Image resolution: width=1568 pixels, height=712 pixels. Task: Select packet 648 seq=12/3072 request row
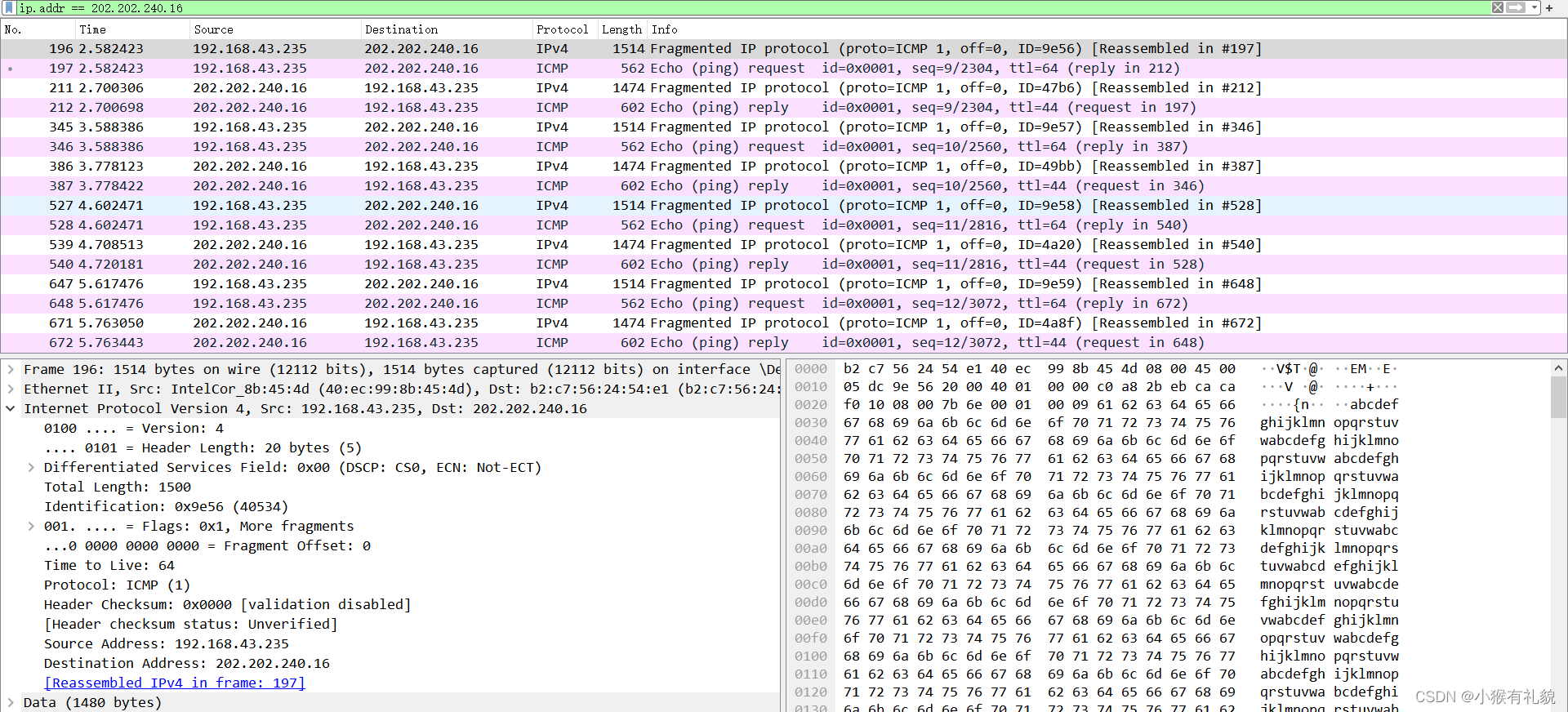(x=783, y=304)
